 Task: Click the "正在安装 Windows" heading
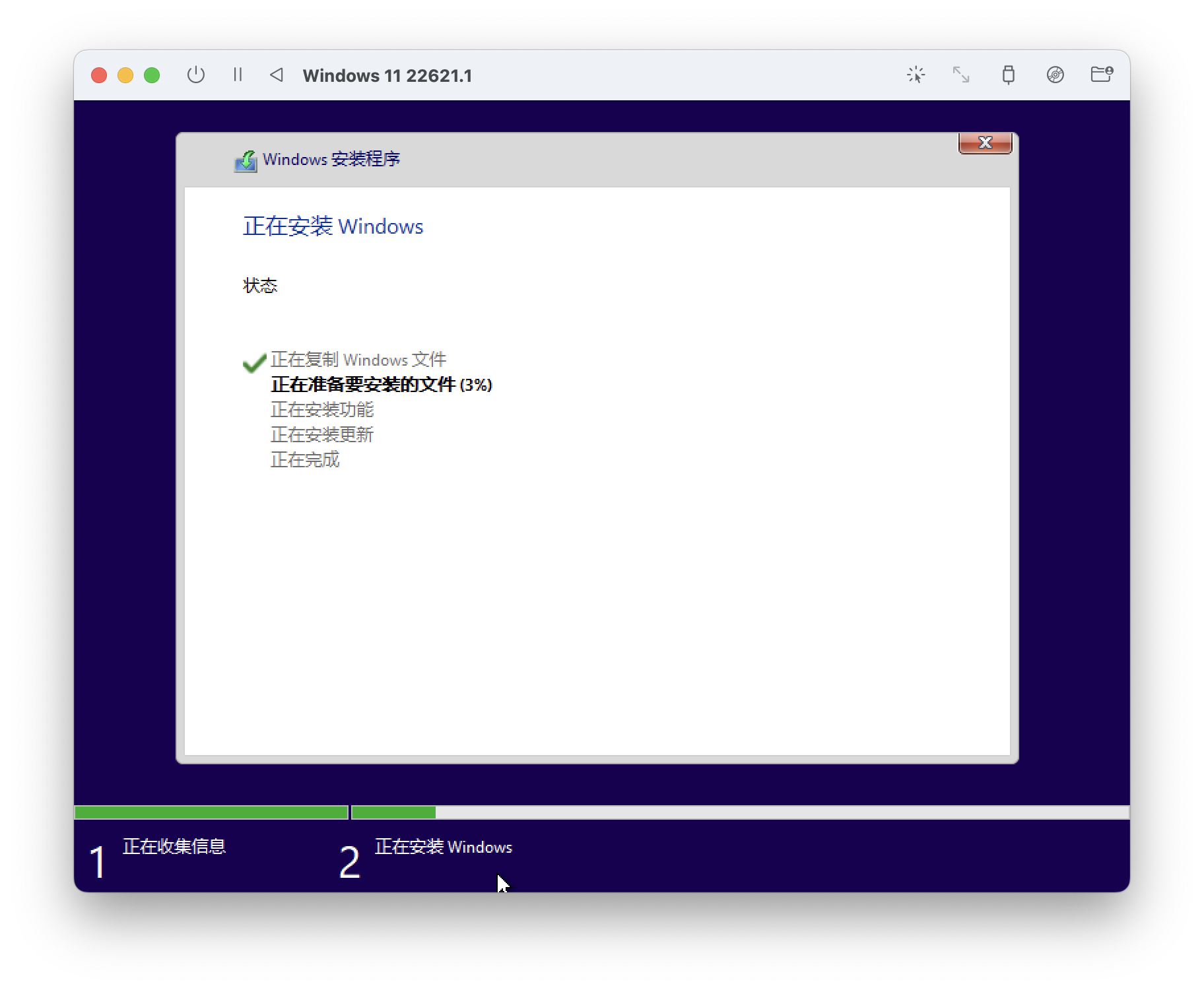pos(333,226)
